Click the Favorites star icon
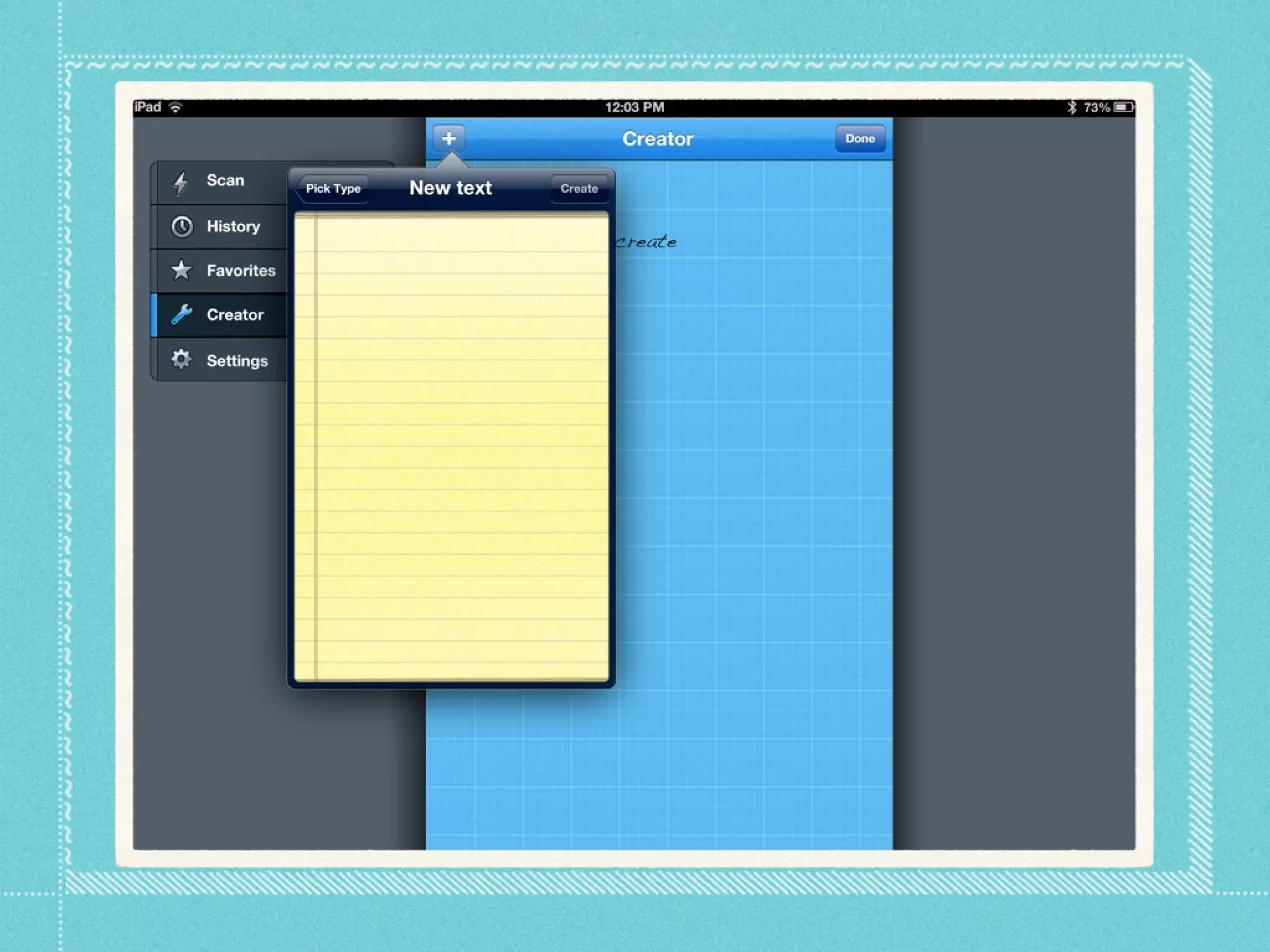Viewport: 1270px width, 952px height. pos(181,270)
